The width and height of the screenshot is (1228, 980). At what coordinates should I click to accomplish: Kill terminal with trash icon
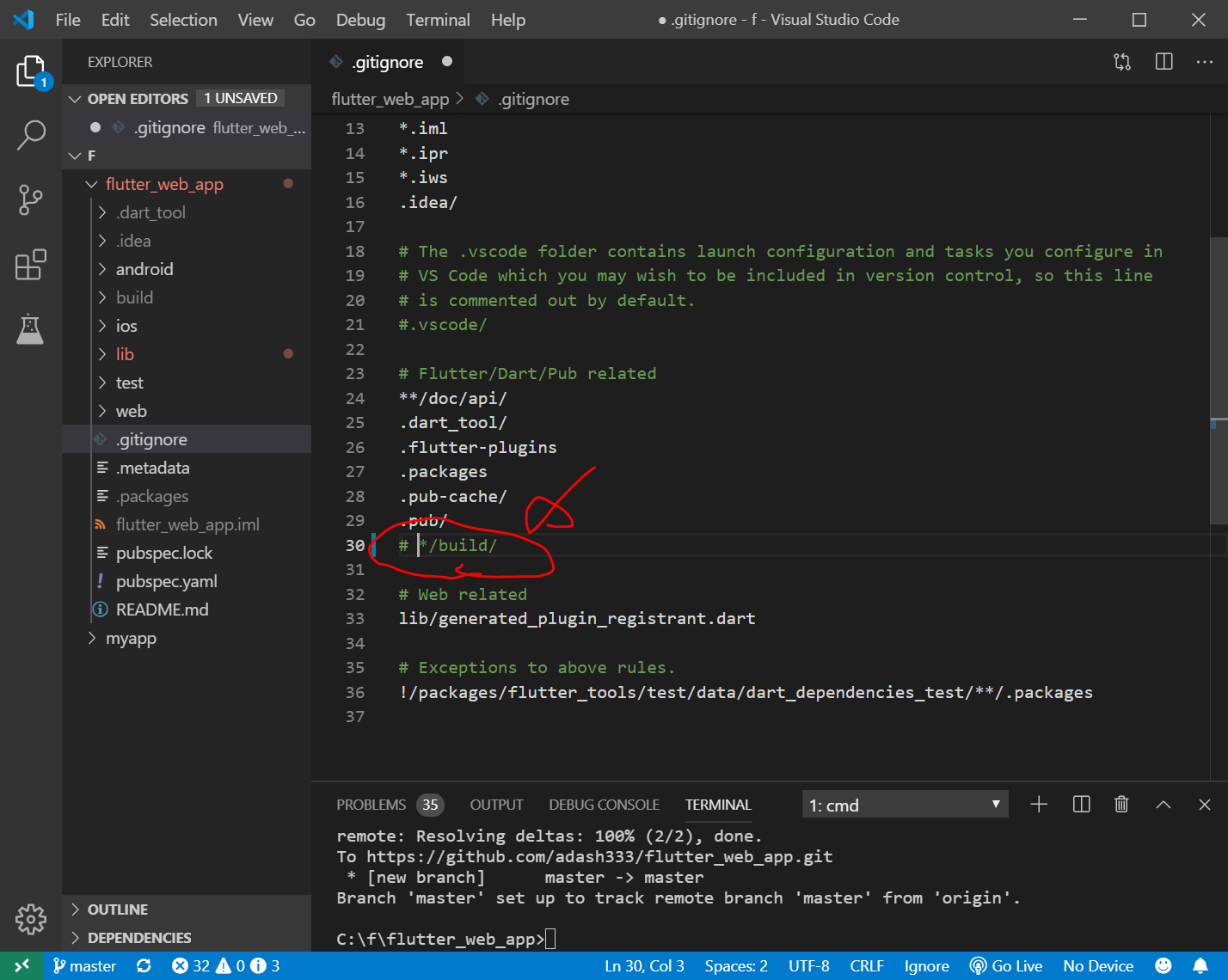[1121, 805]
